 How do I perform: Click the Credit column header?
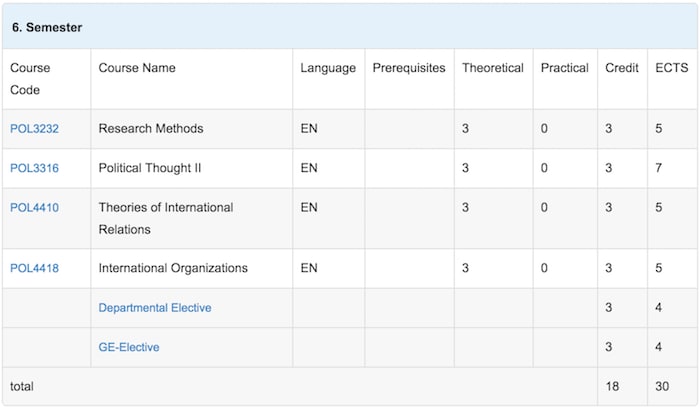622,68
